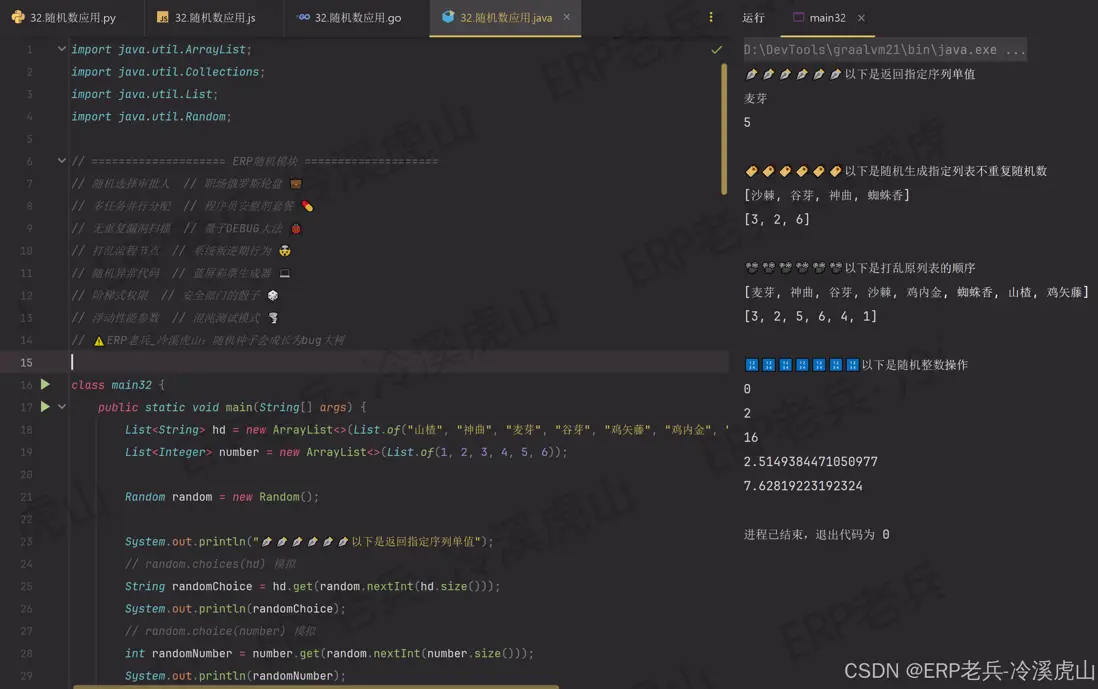The image size is (1098, 689).
Task: Open the editor tabs more-options menu
Action: 711,17
